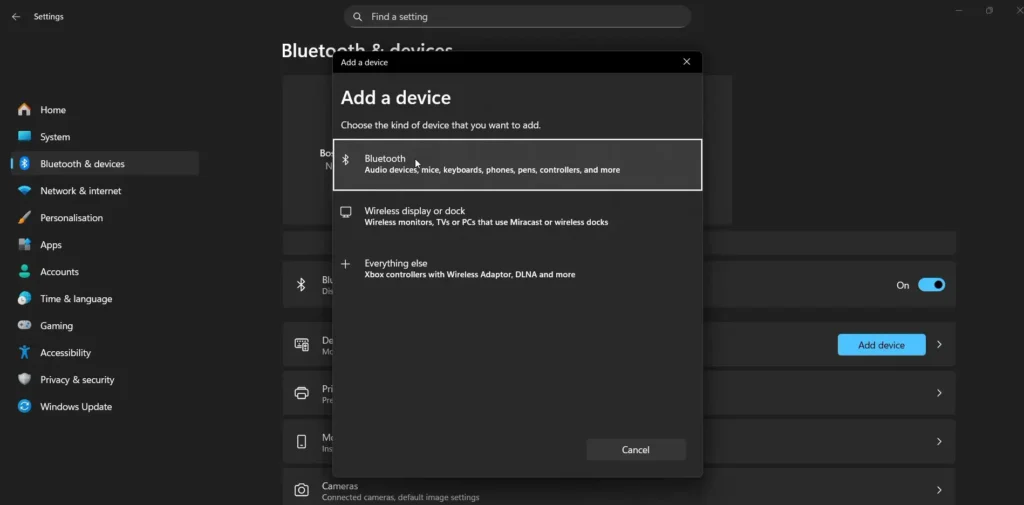Screen dimensions: 1024x505
Task: Click the Devices keyboard icon in settings
Action: (x=301, y=344)
